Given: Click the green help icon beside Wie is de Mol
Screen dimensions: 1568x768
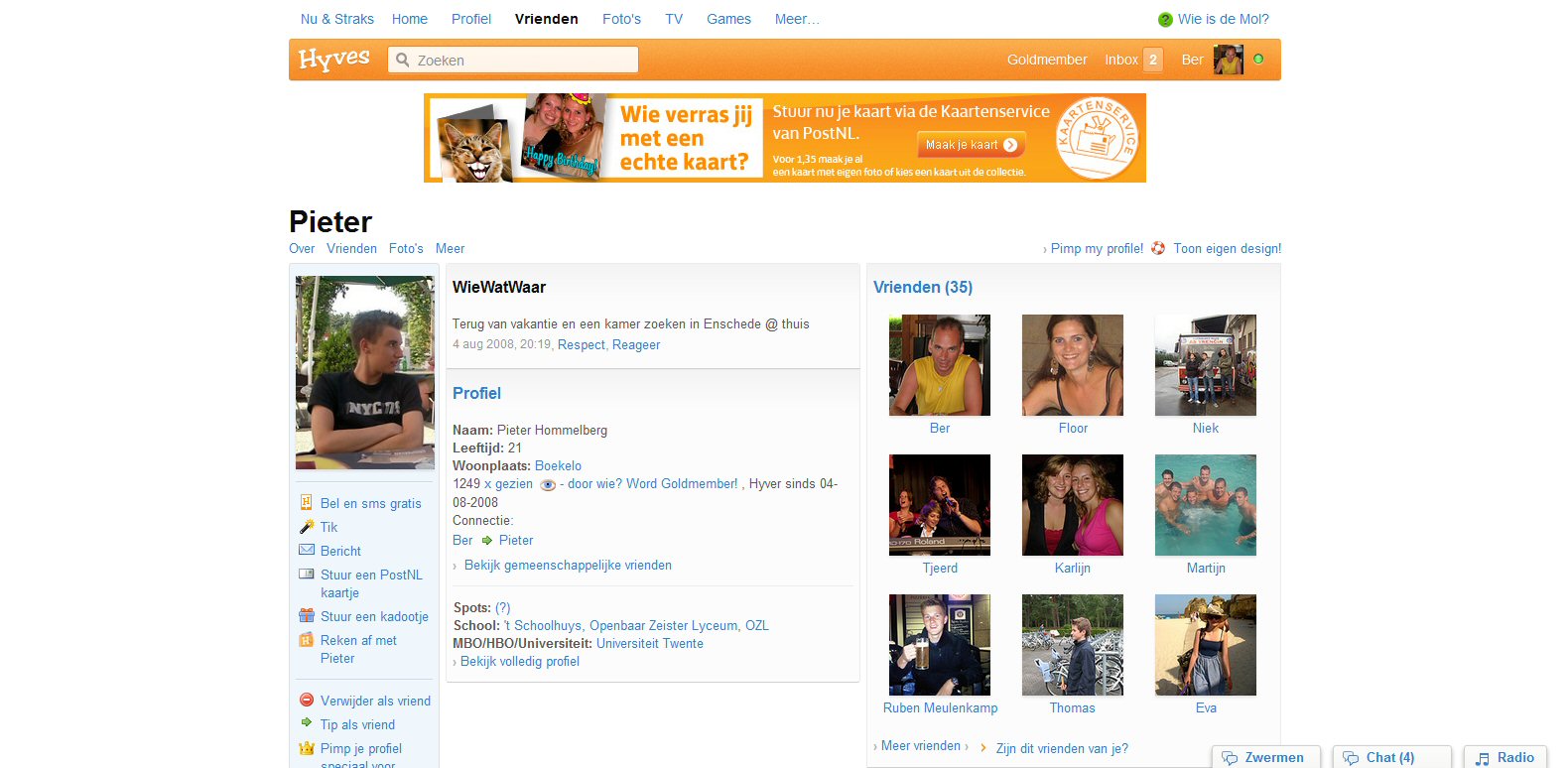Looking at the screenshot, I should tap(1165, 20).
